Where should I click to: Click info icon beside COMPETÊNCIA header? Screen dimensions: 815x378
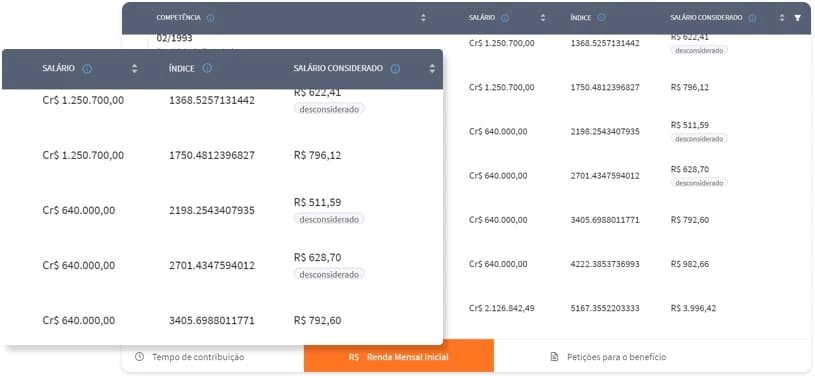coord(211,18)
